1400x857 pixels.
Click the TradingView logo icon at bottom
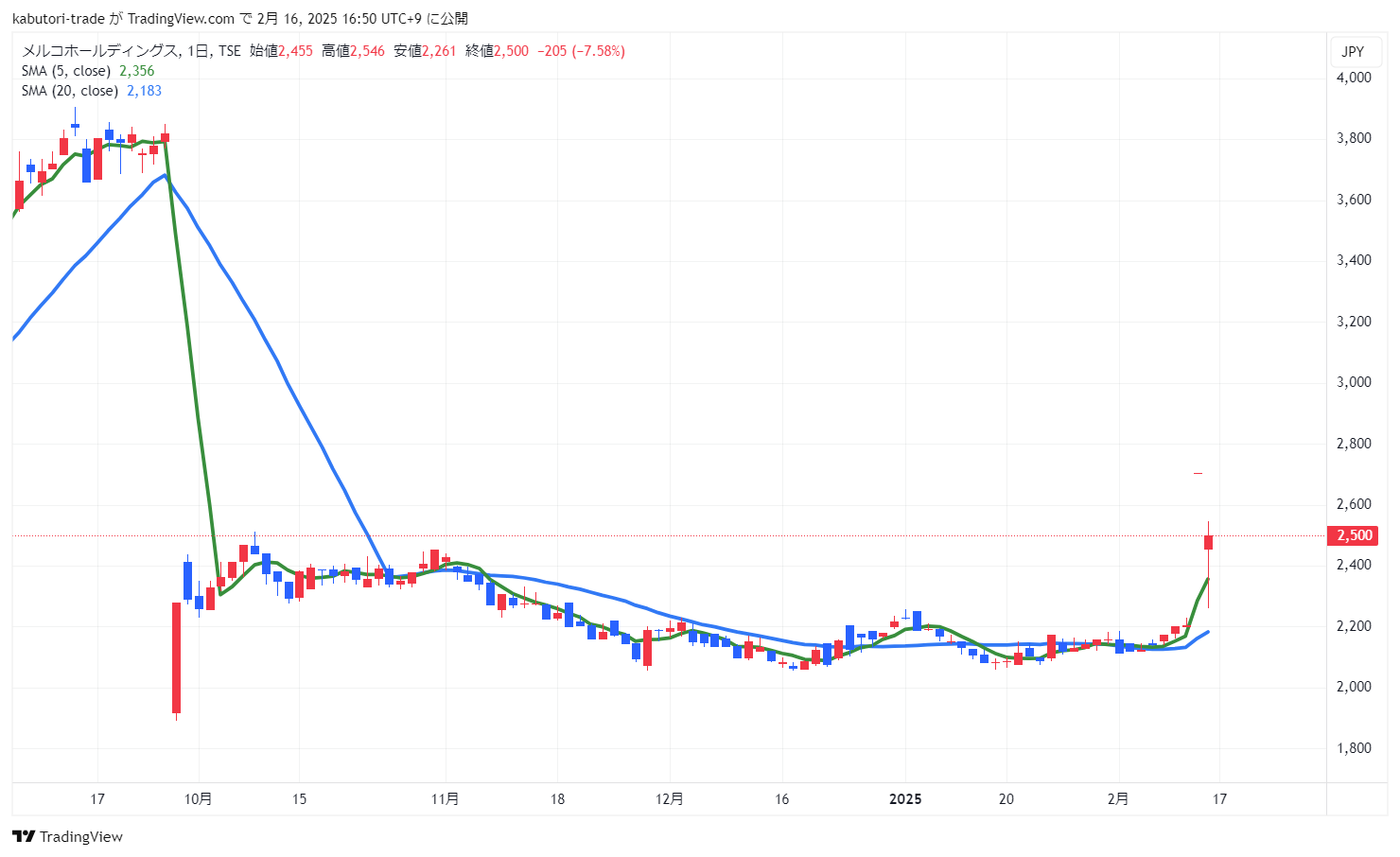[x=24, y=836]
